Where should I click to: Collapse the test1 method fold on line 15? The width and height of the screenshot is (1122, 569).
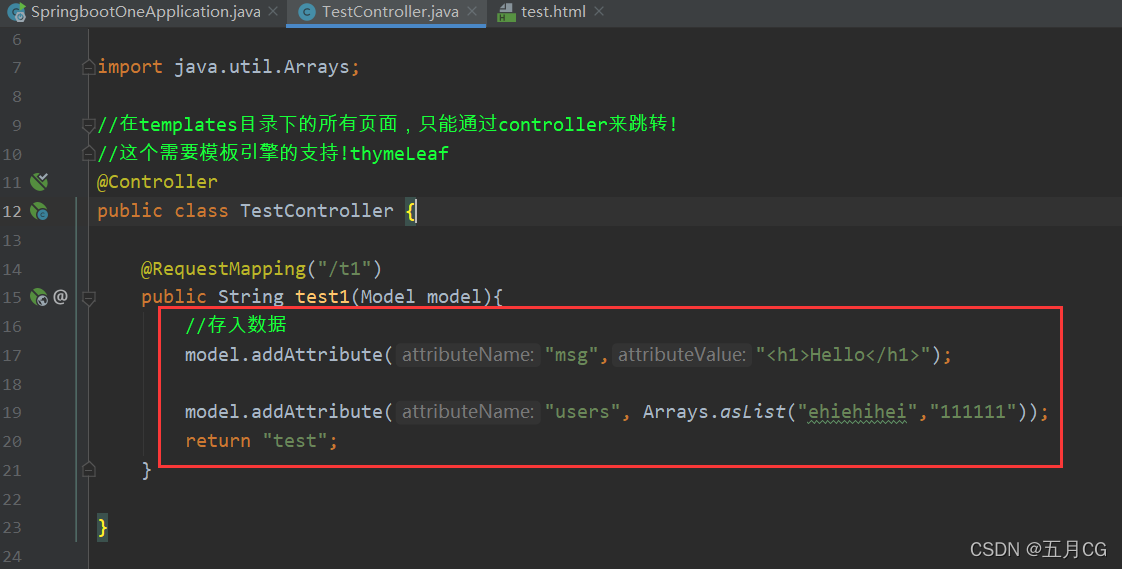pos(89,297)
